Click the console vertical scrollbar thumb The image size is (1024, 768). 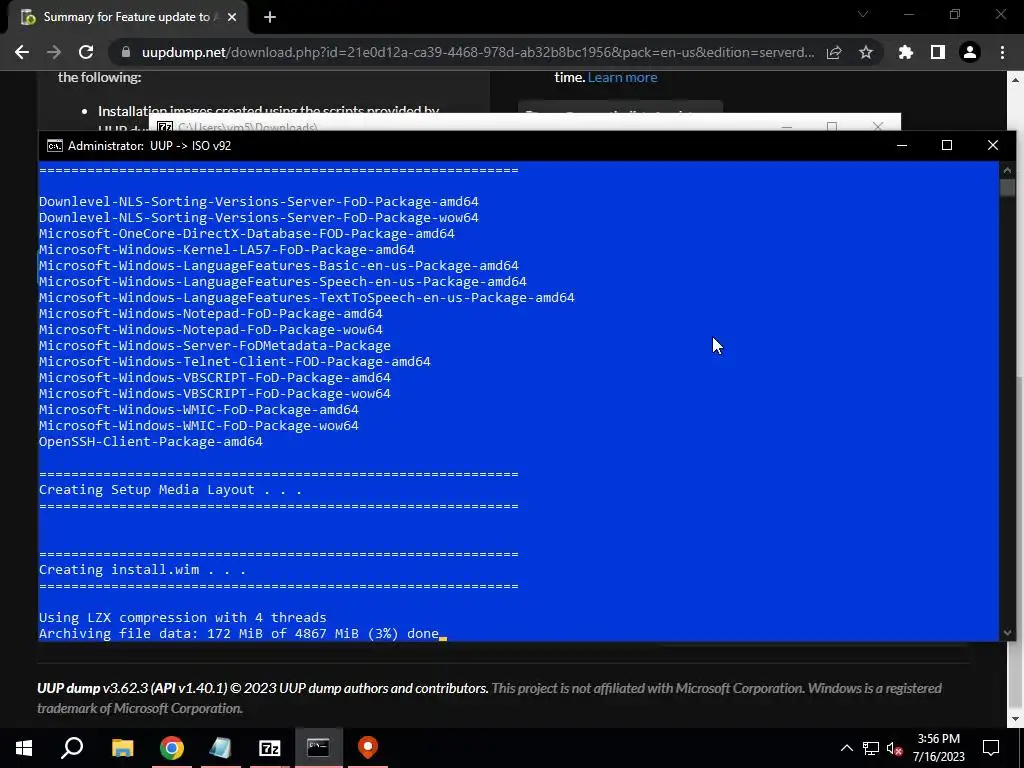[x=1007, y=187]
